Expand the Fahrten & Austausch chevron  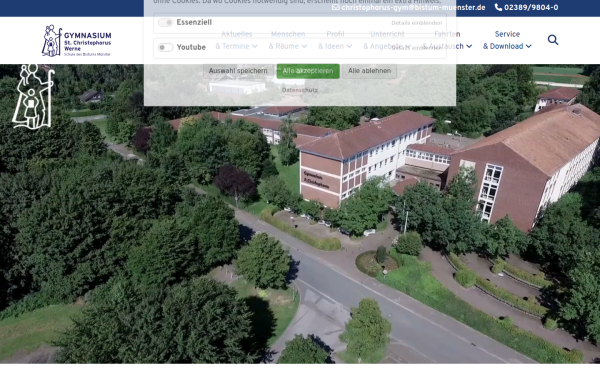click(x=469, y=46)
